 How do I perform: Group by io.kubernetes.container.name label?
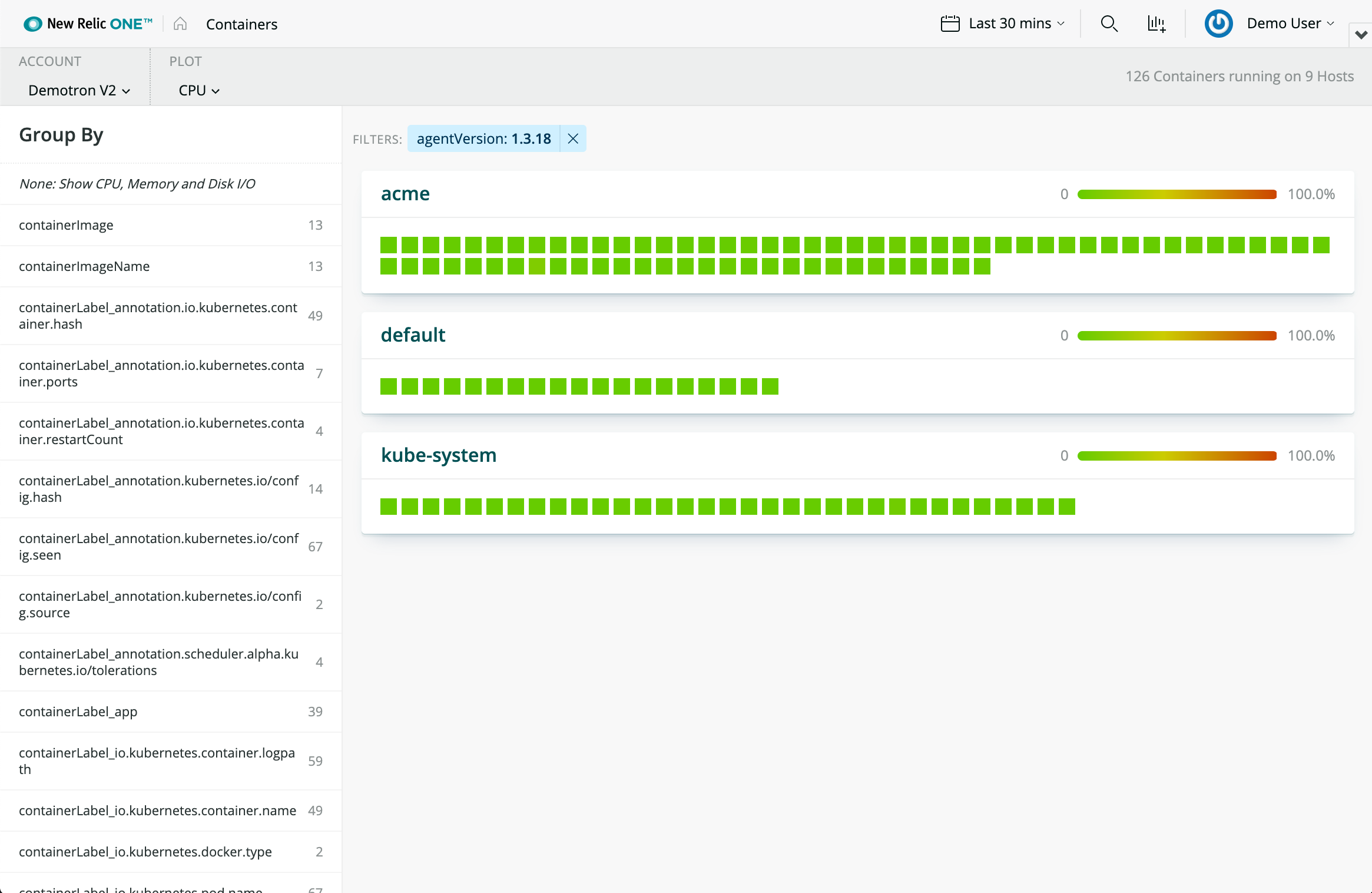[x=171, y=811]
